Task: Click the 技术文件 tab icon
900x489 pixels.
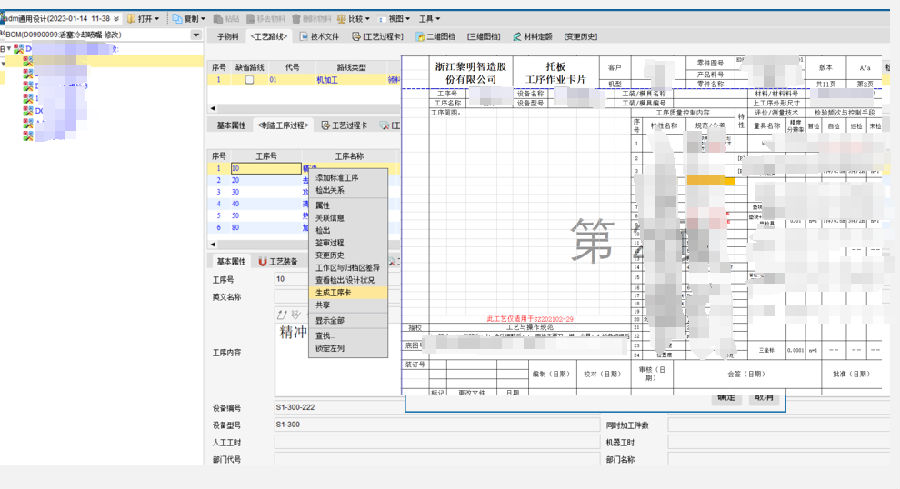Action: (x=303, y=37)
